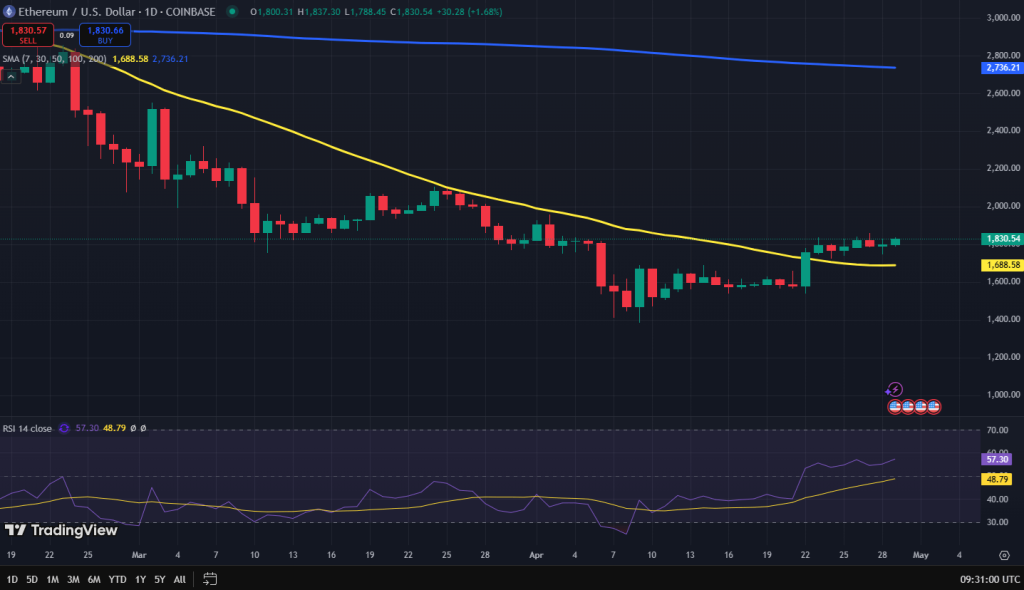Select the 3M time range
The image size is (1024, 590).
pos(73,579)
